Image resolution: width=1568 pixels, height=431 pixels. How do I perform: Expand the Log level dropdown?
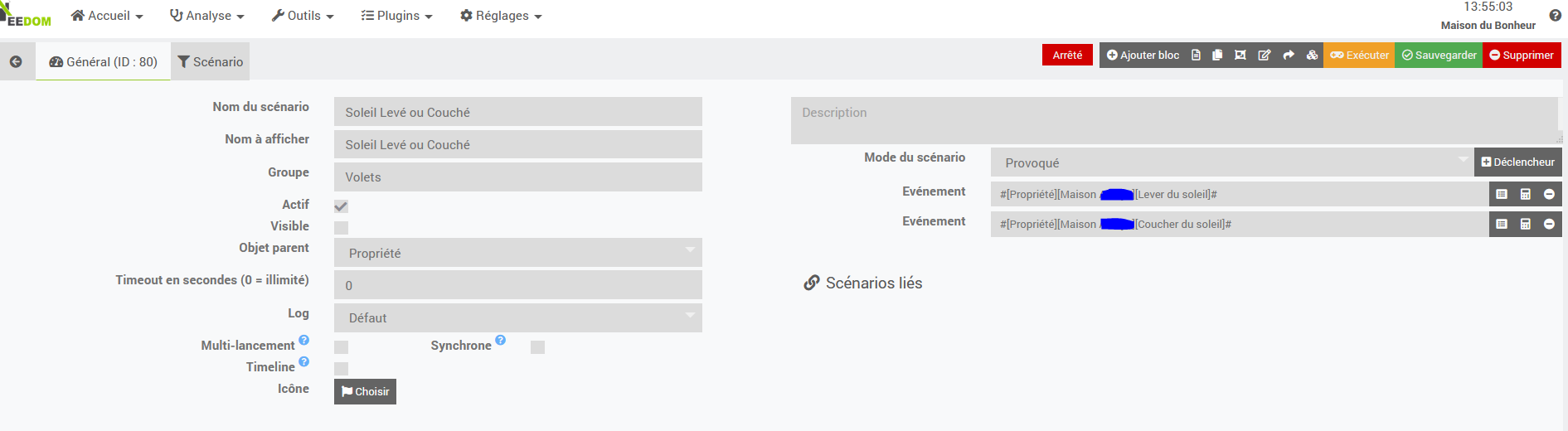click(x=518, y=317)
